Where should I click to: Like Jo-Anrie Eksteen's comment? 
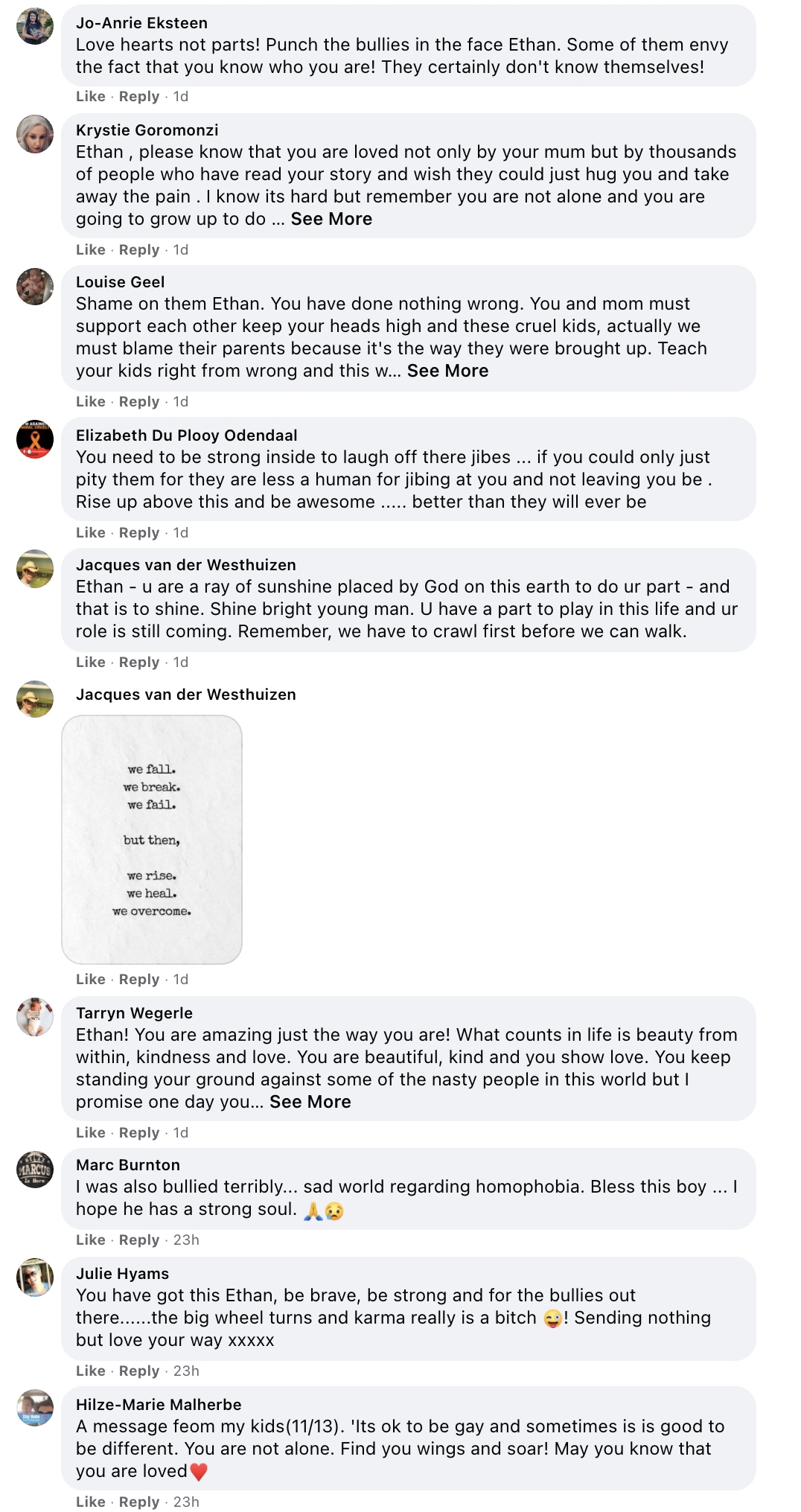click(x=89, y=96)
